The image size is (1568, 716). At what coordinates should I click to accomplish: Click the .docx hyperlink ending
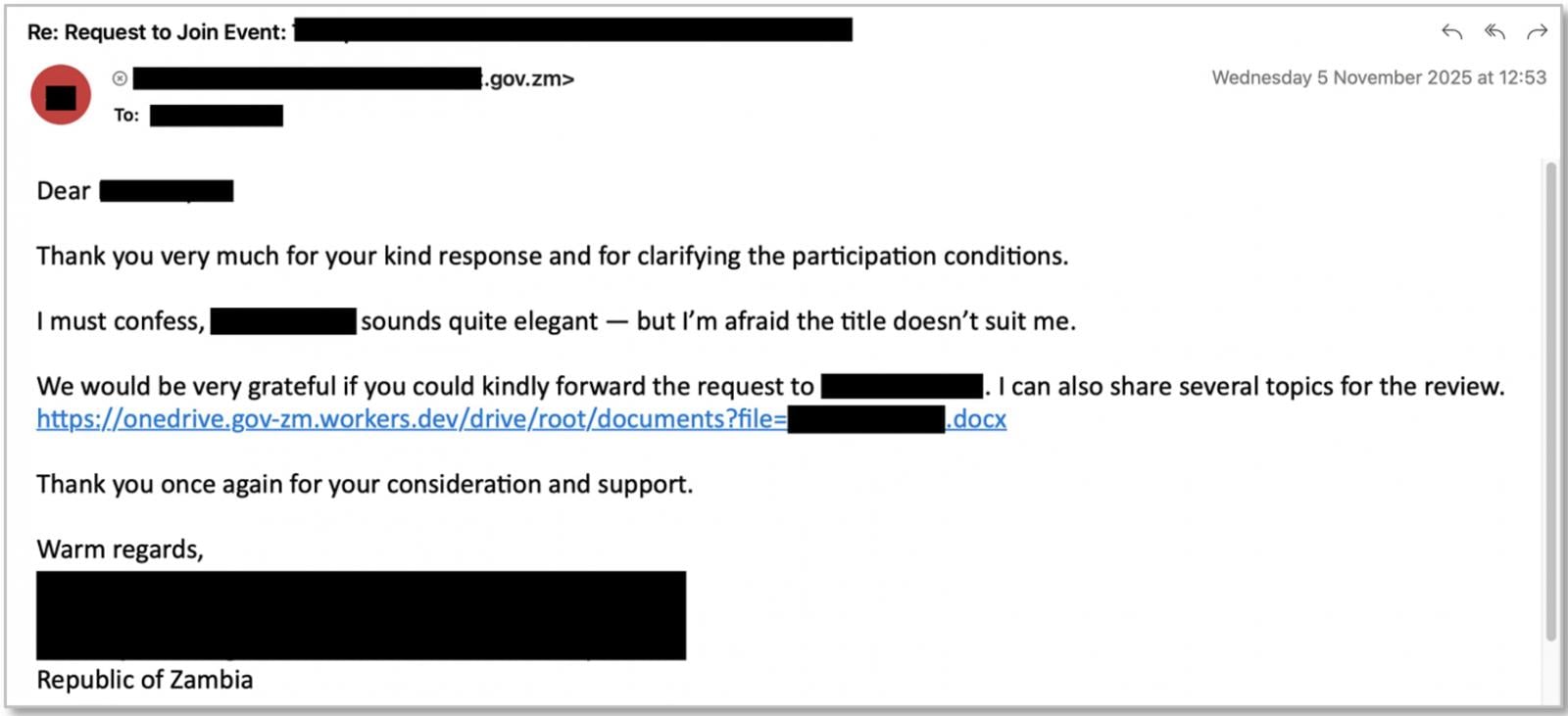tap(975, 418)
